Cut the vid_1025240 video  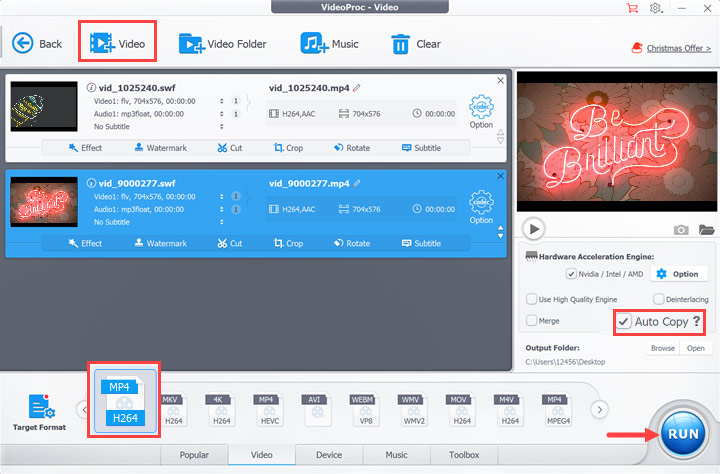[x=230, y=148]
